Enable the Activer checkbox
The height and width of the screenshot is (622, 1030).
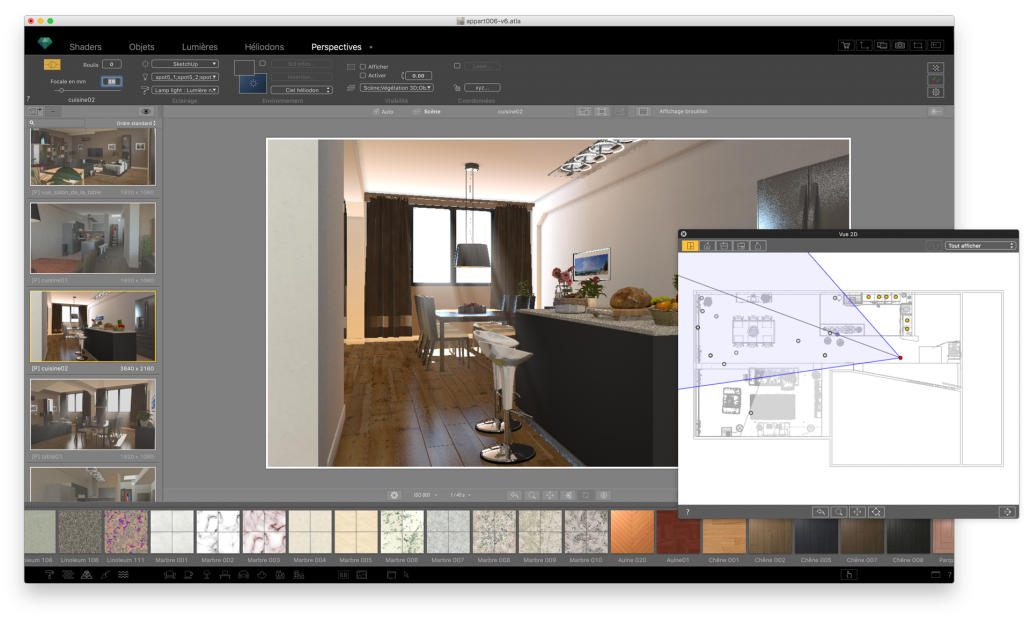[363, 75]
